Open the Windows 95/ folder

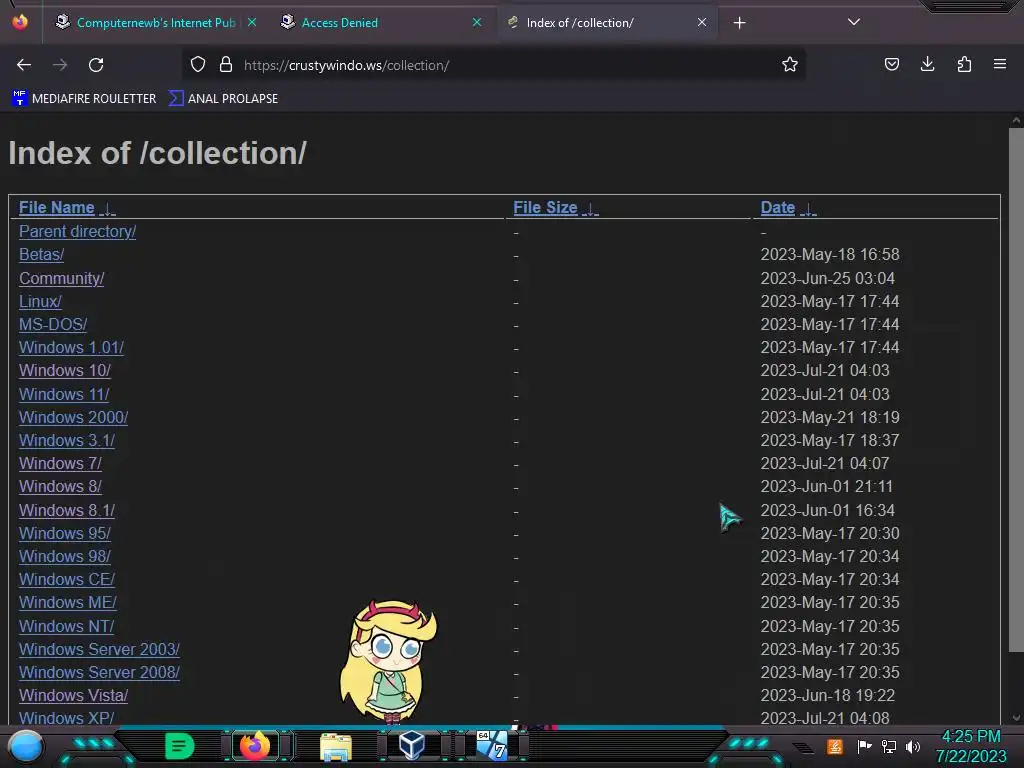pyautogui.click(x=65, y=534)
